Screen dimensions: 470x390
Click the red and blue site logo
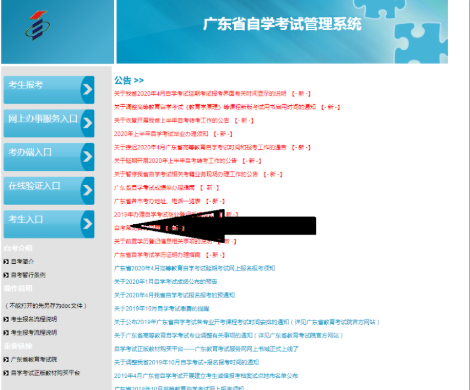37,25
